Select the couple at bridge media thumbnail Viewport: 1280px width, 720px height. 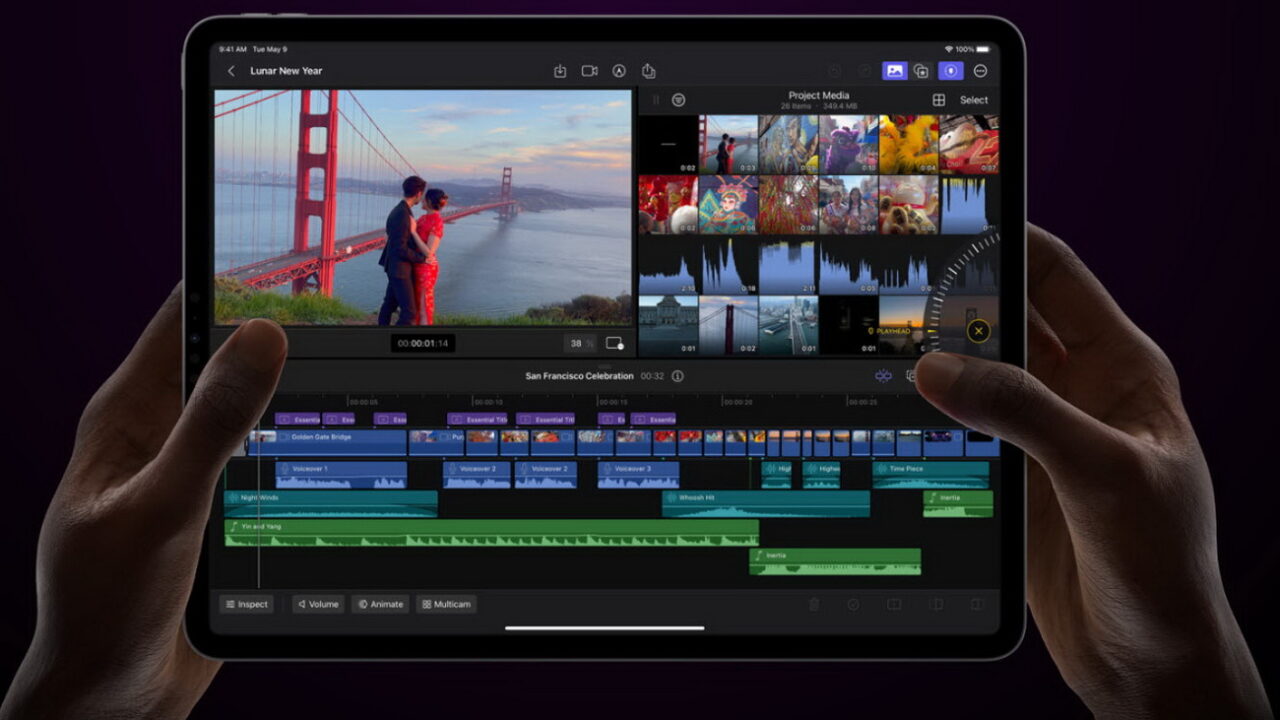click(x=728, y=145)
